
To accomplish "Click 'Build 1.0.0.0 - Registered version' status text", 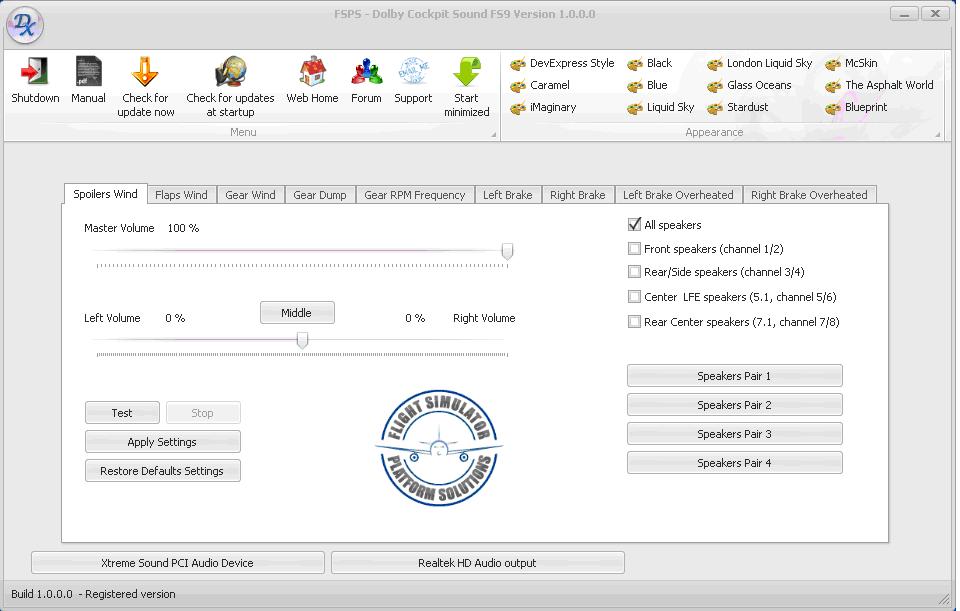I will point(93,594).
